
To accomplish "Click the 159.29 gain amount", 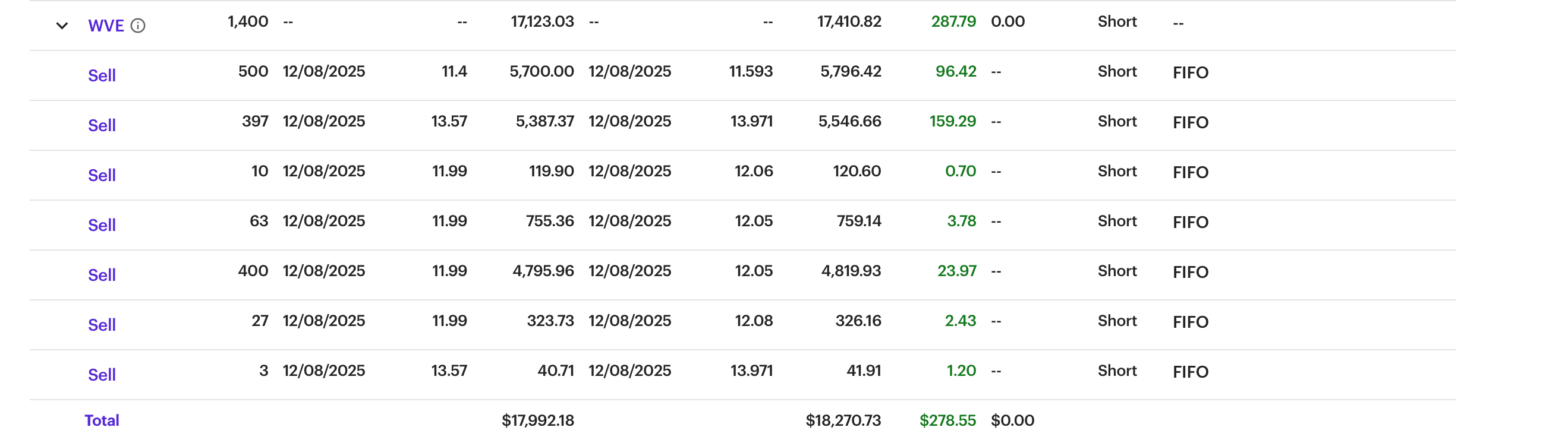I will tap(953, 121).
